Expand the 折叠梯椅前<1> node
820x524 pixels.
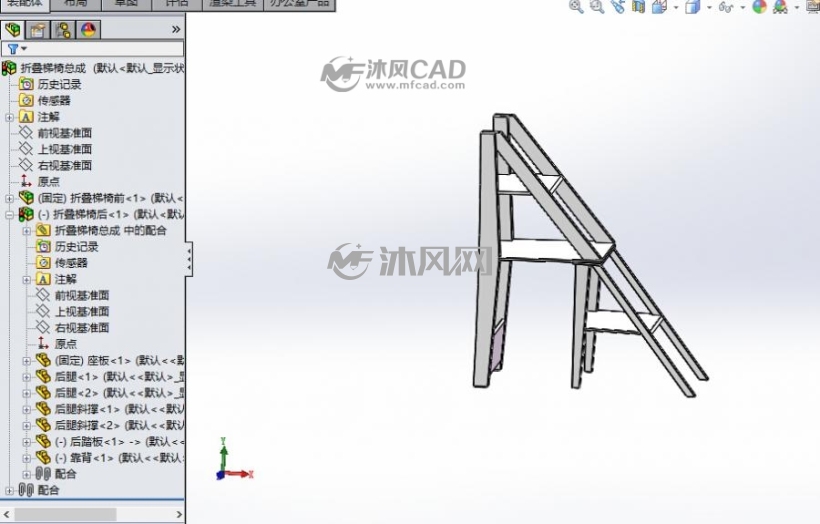tap(9, 198)
